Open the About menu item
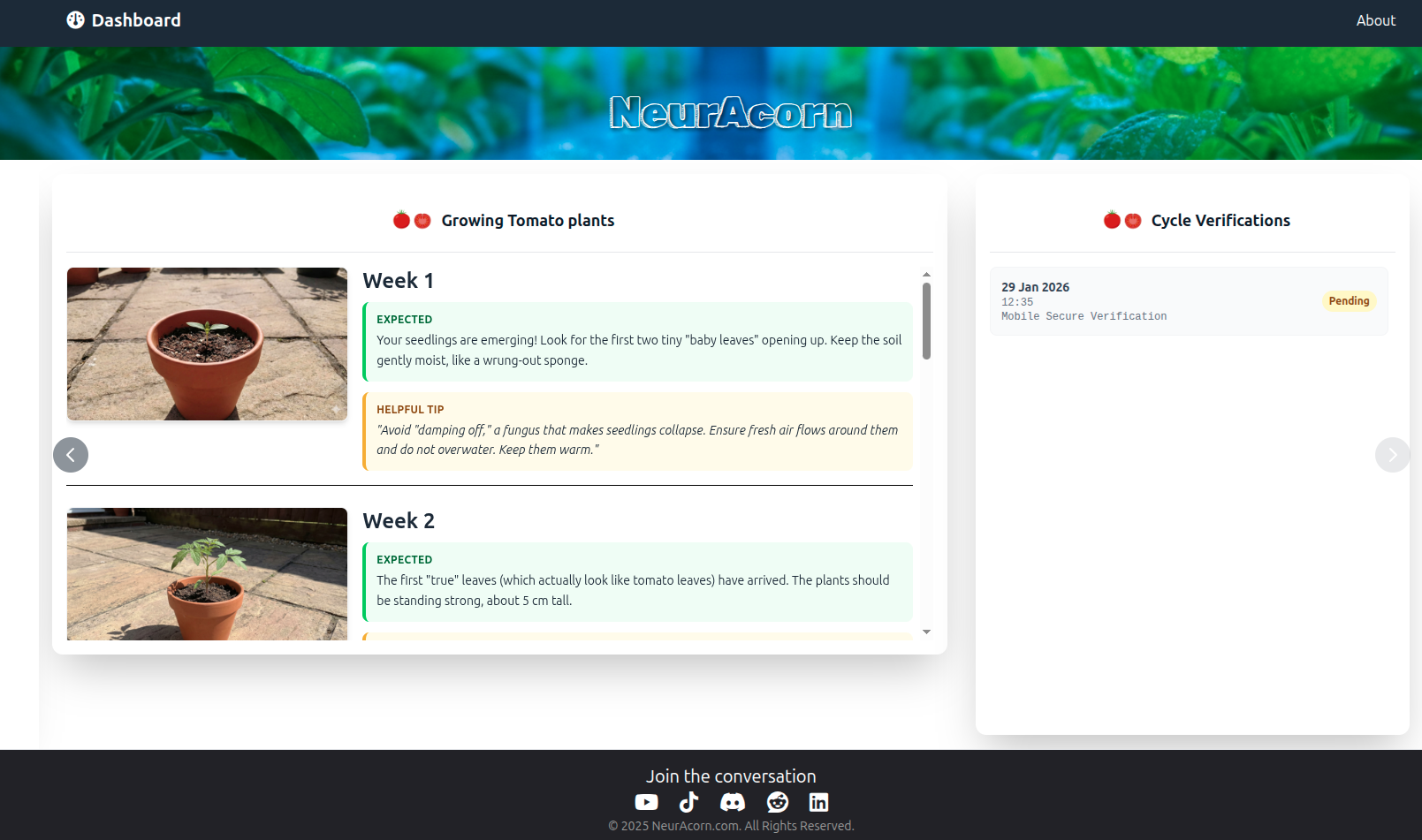 1375,20
